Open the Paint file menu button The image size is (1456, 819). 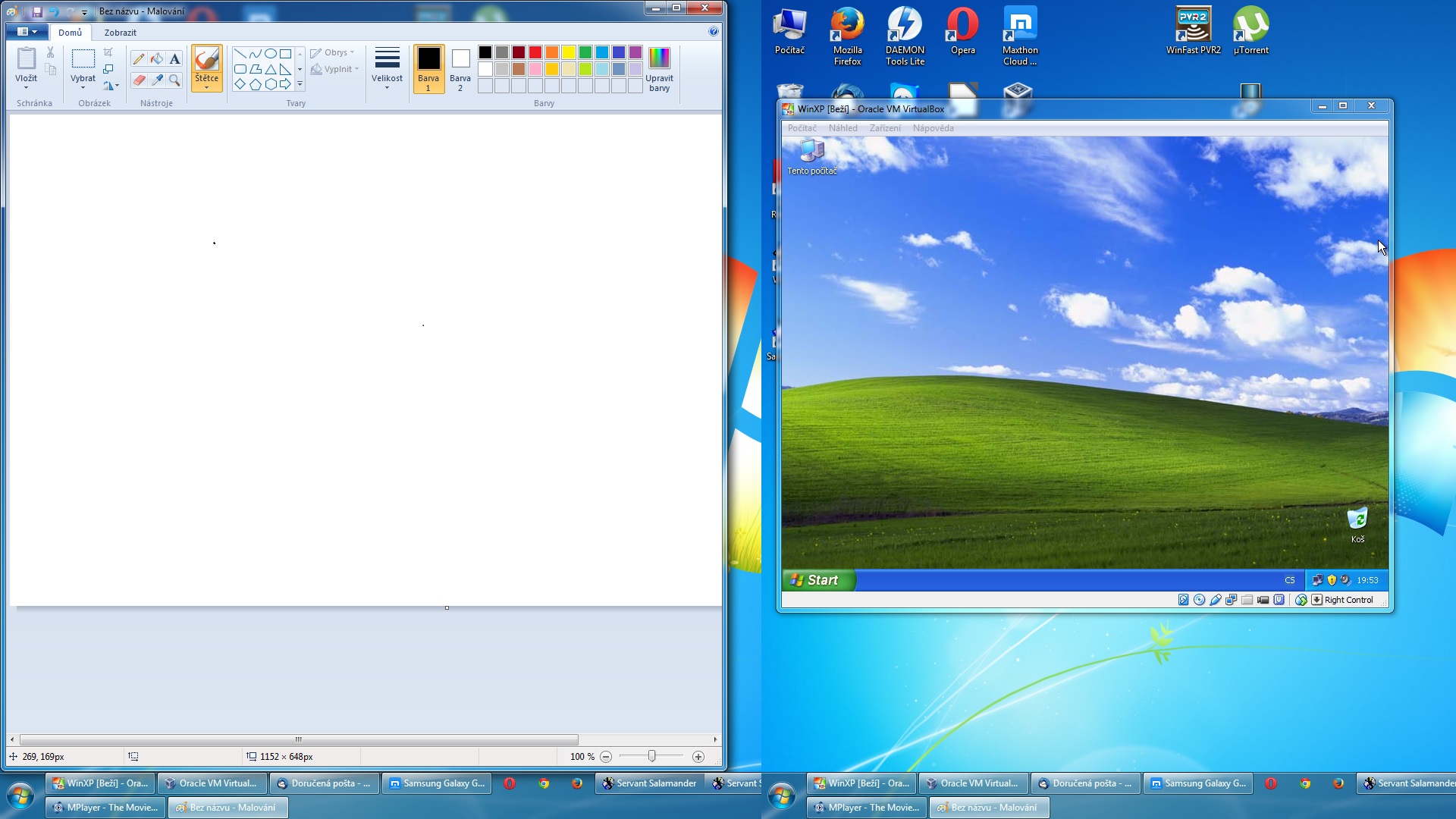(27, 32)
